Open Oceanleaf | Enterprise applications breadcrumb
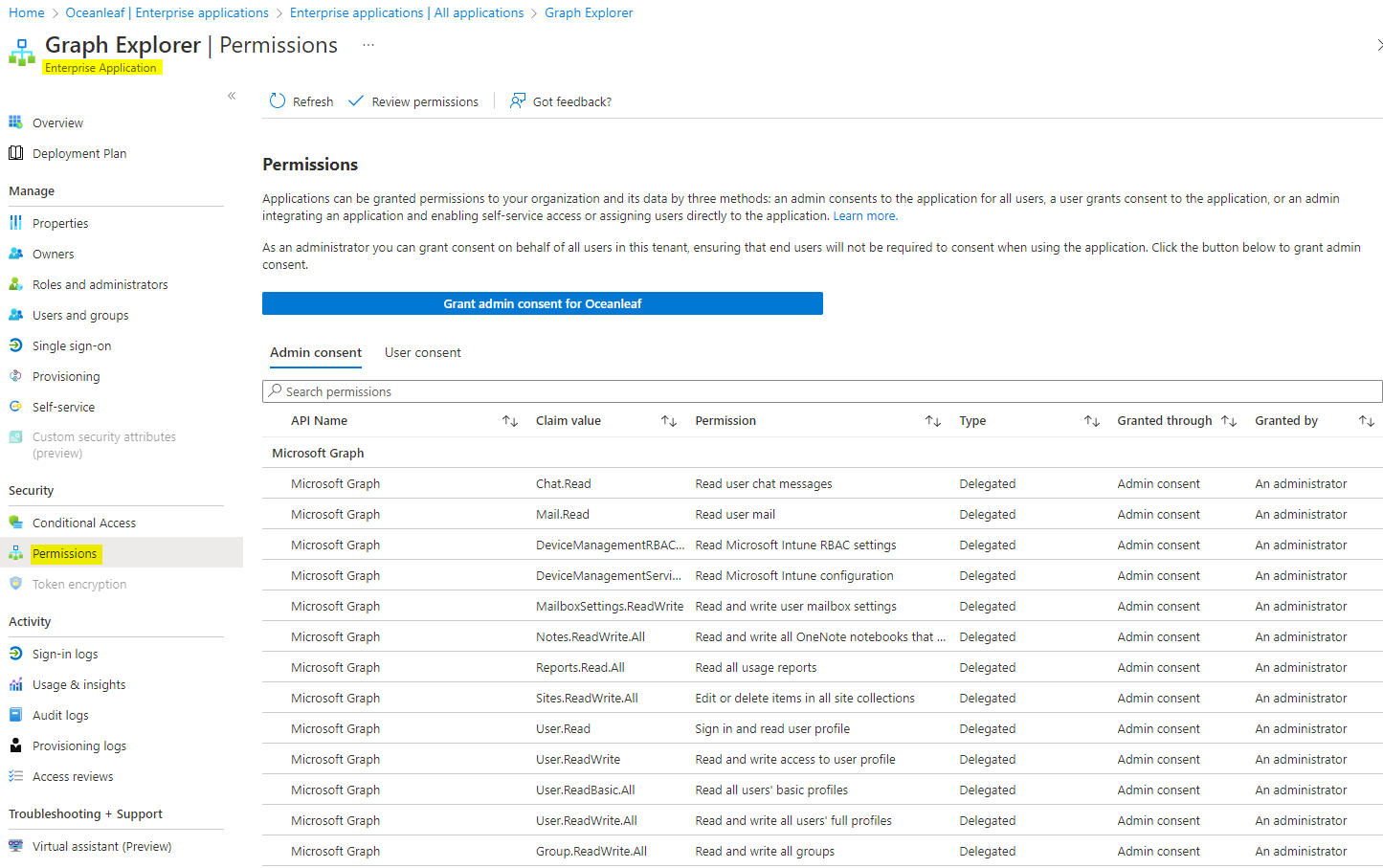The width and height of the screenshot is (1383, 868). 167,12
